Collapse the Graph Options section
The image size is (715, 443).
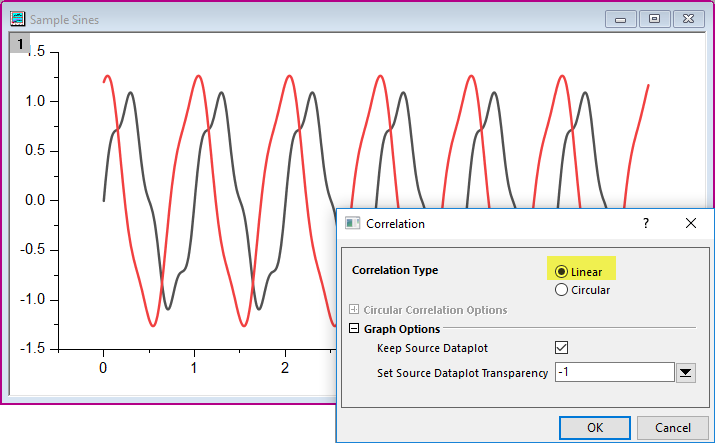pos(354,329)
